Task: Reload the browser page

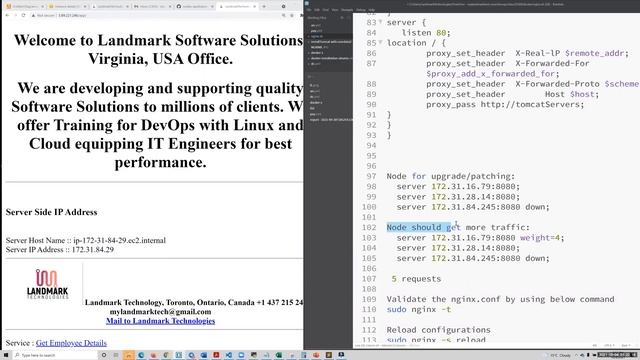Action: [23, 15]
